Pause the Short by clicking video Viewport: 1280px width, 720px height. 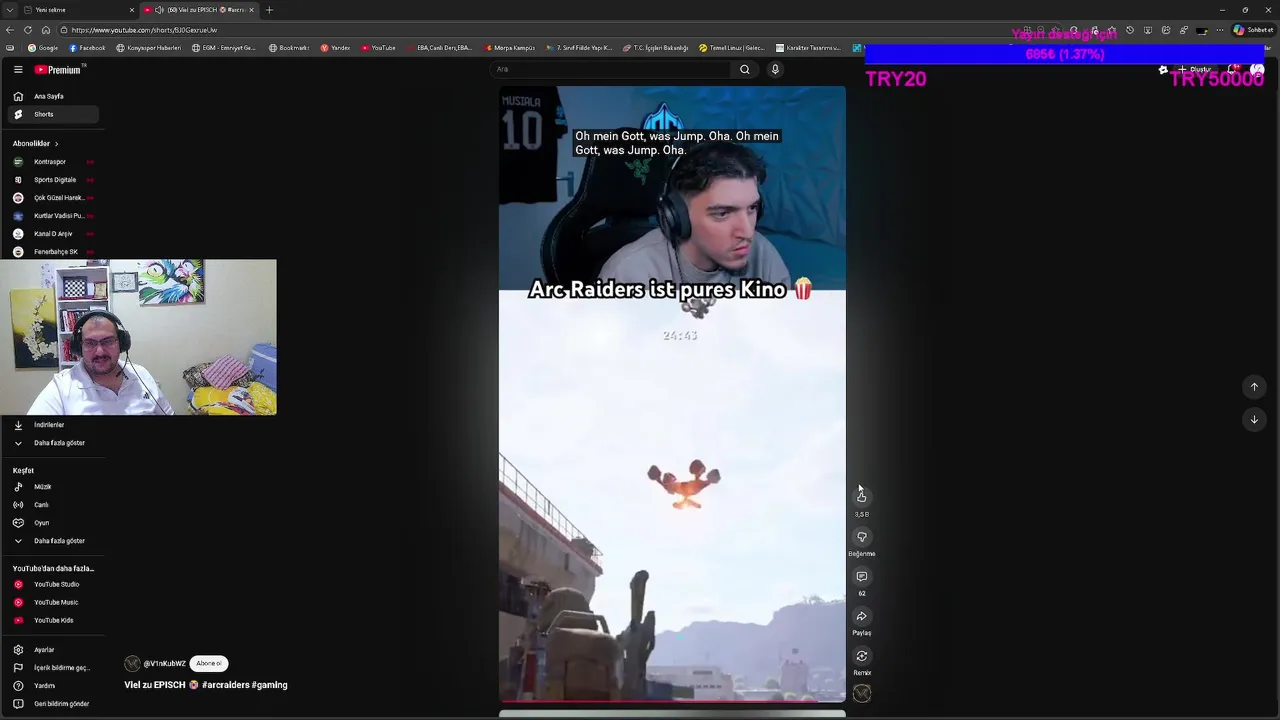672,394
